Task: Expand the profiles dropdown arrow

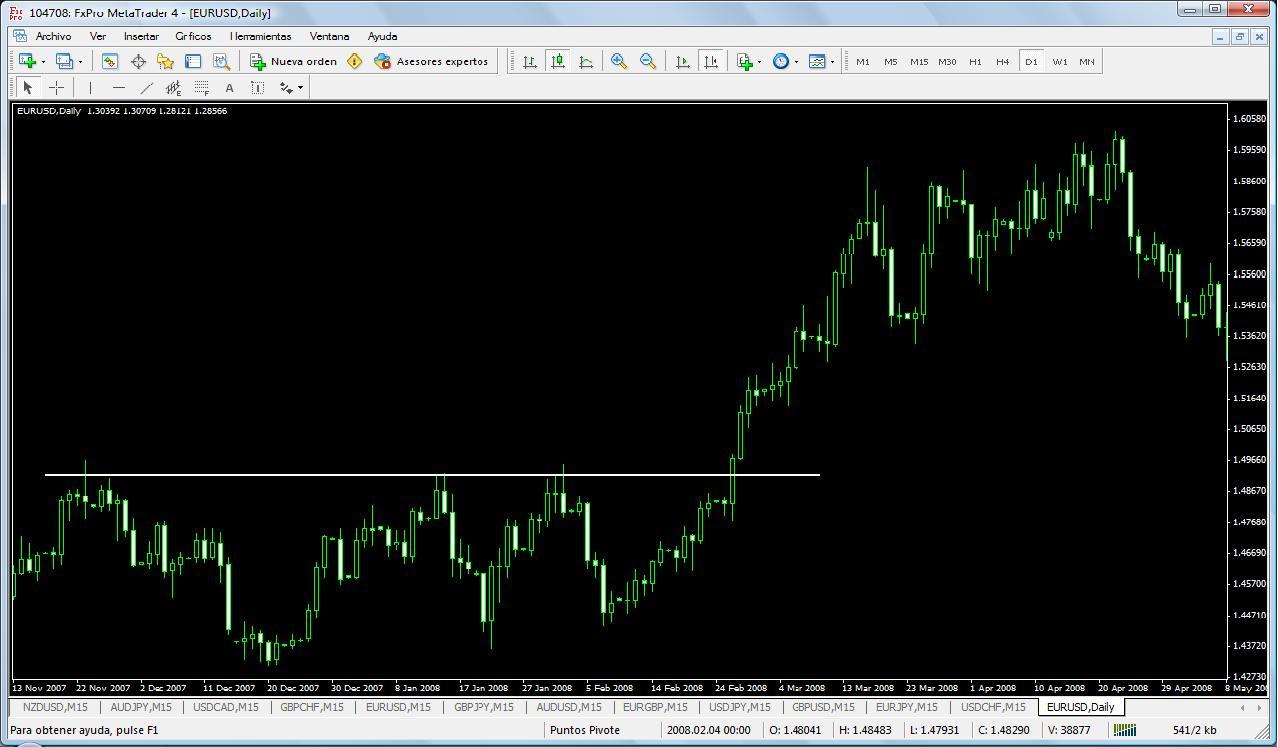Action: (80, 62)
